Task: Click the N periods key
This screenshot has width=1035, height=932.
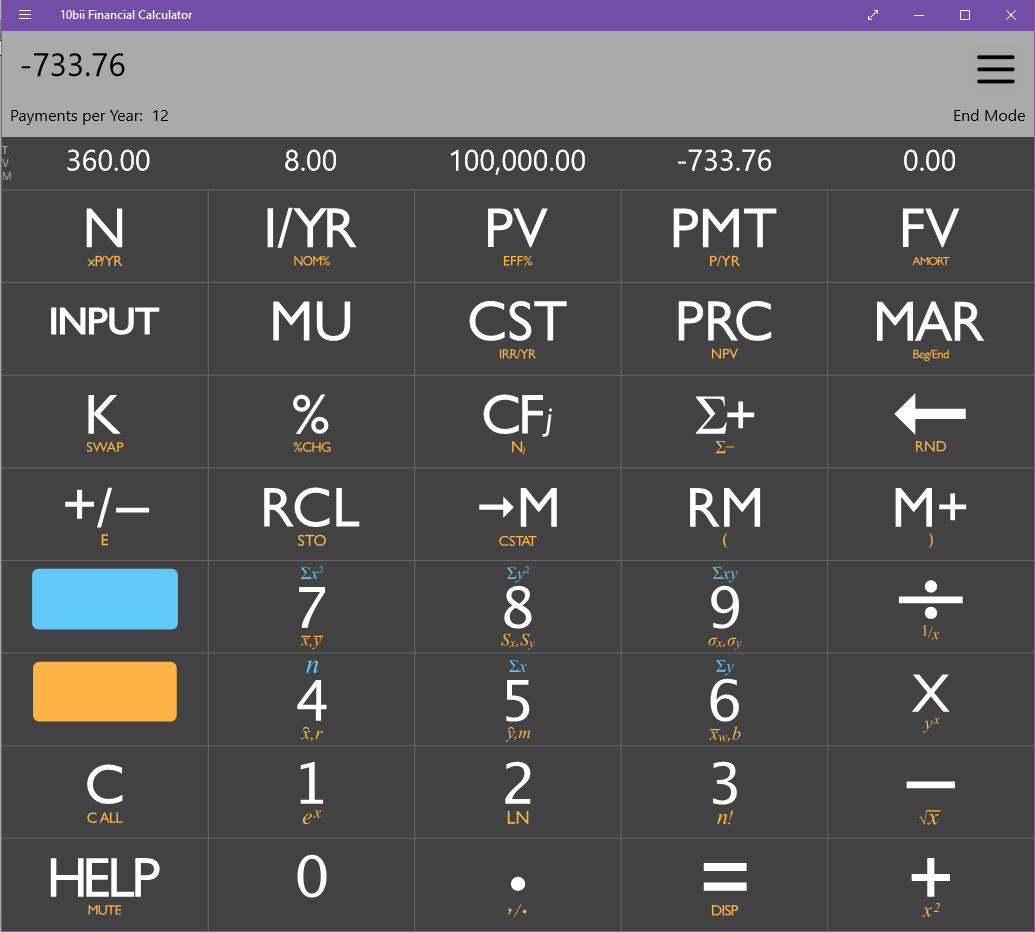Action: pos(105,236)
